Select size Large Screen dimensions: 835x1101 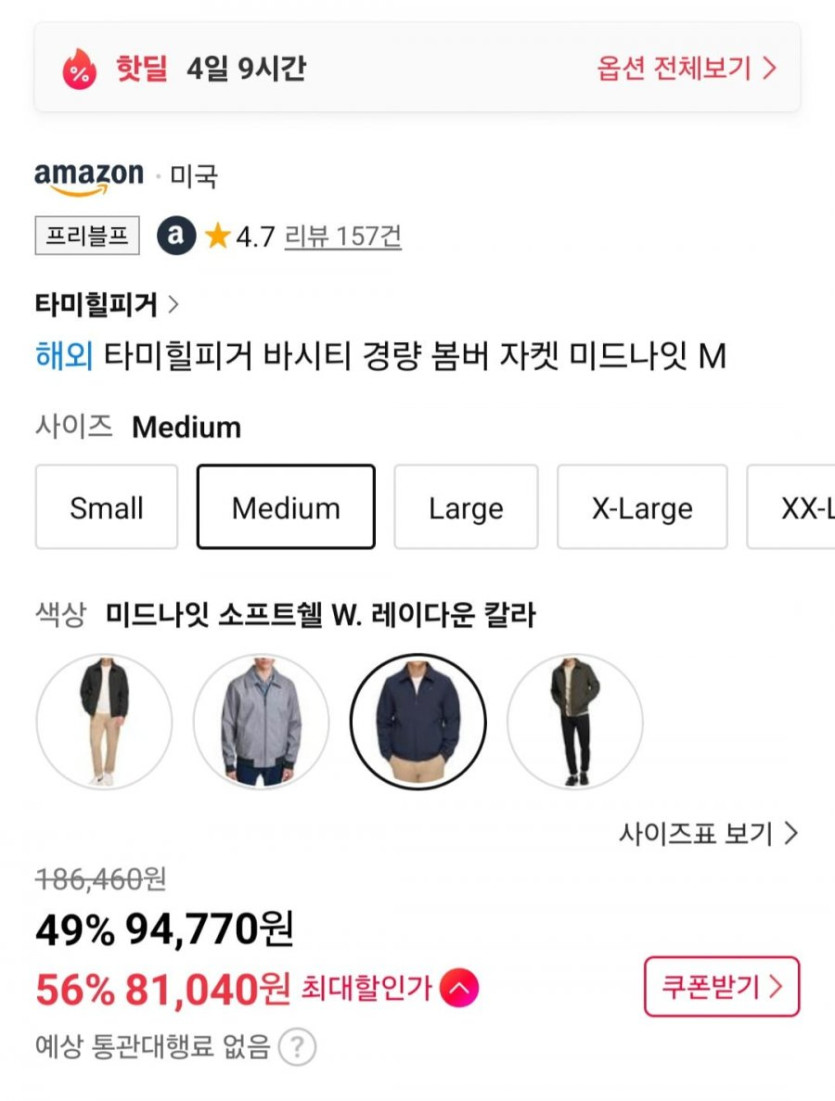466,508
